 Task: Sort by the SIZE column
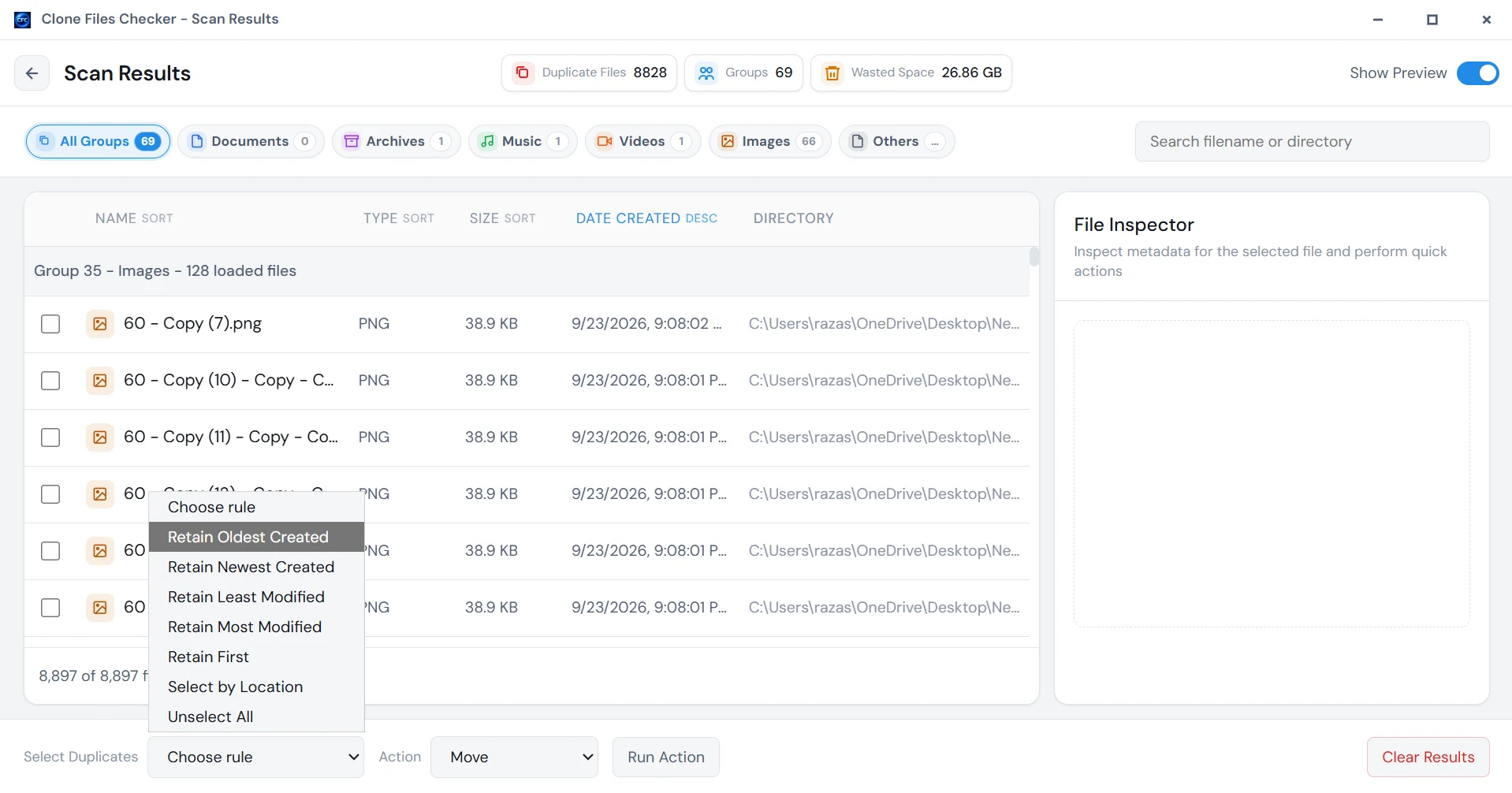(502, 218)
